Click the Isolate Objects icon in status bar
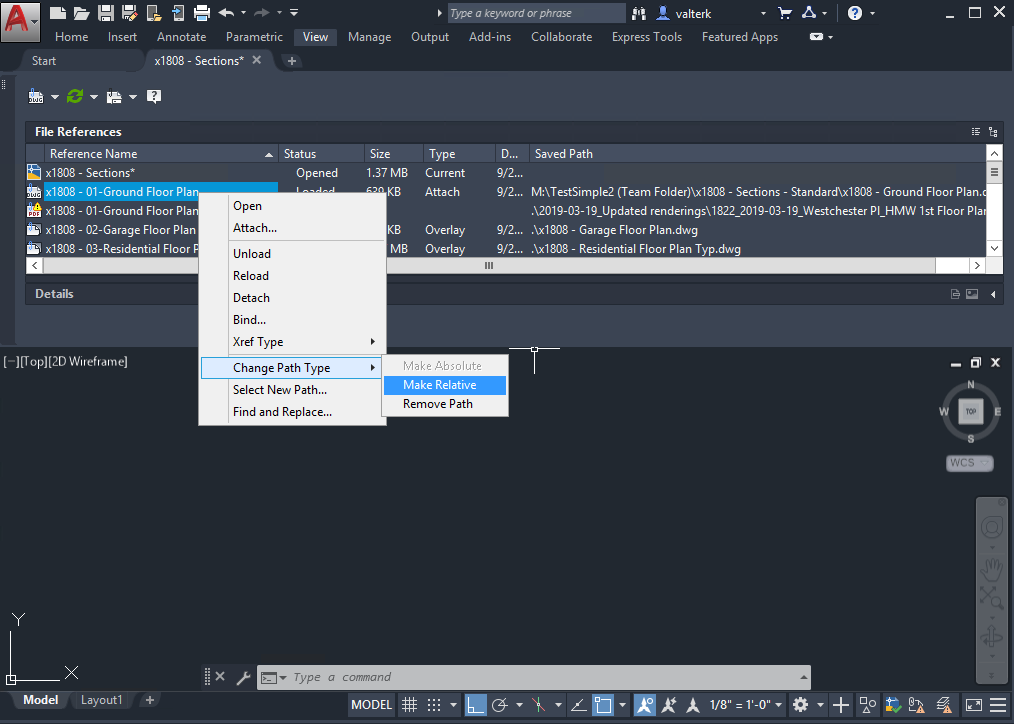Screen dimensions: 1014x724 click(868, 705)
